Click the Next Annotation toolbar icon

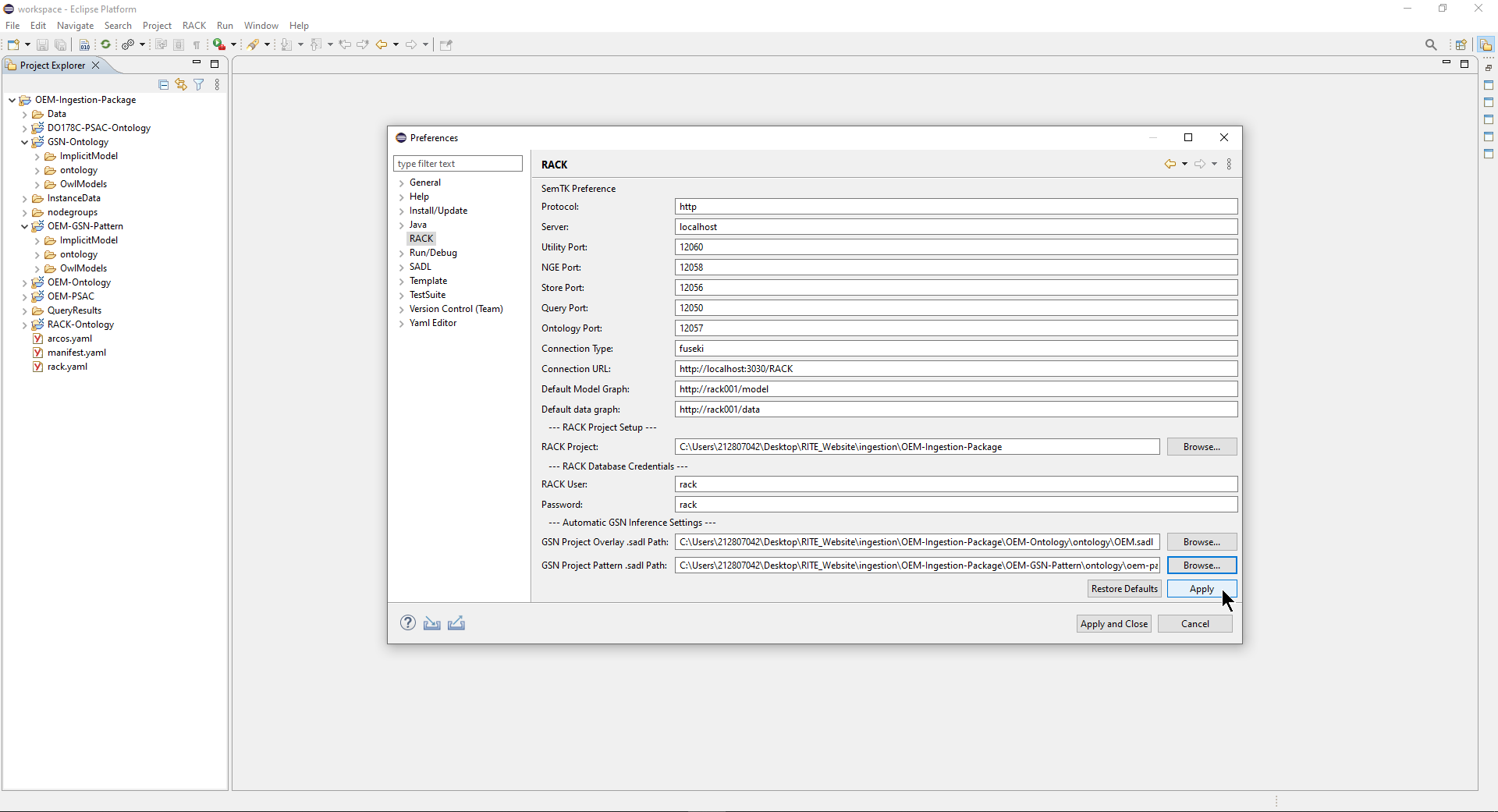click(x=287, y=44)
